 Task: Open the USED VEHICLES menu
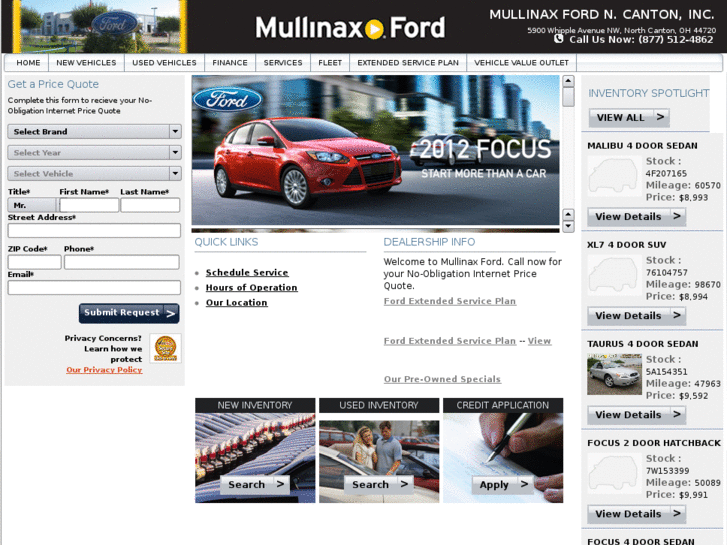coord(164,63)
